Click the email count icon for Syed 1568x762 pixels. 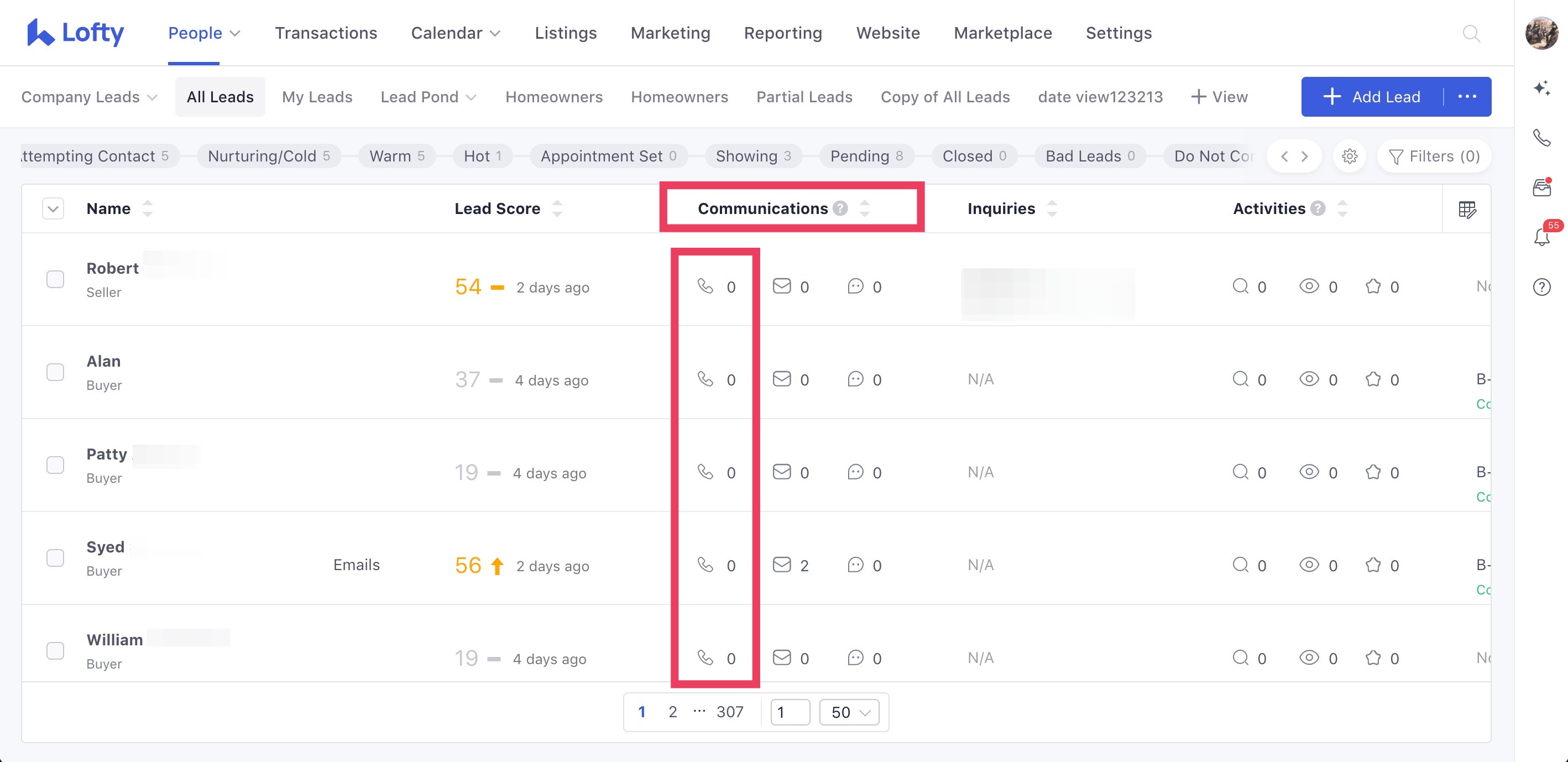click(782, 565)
